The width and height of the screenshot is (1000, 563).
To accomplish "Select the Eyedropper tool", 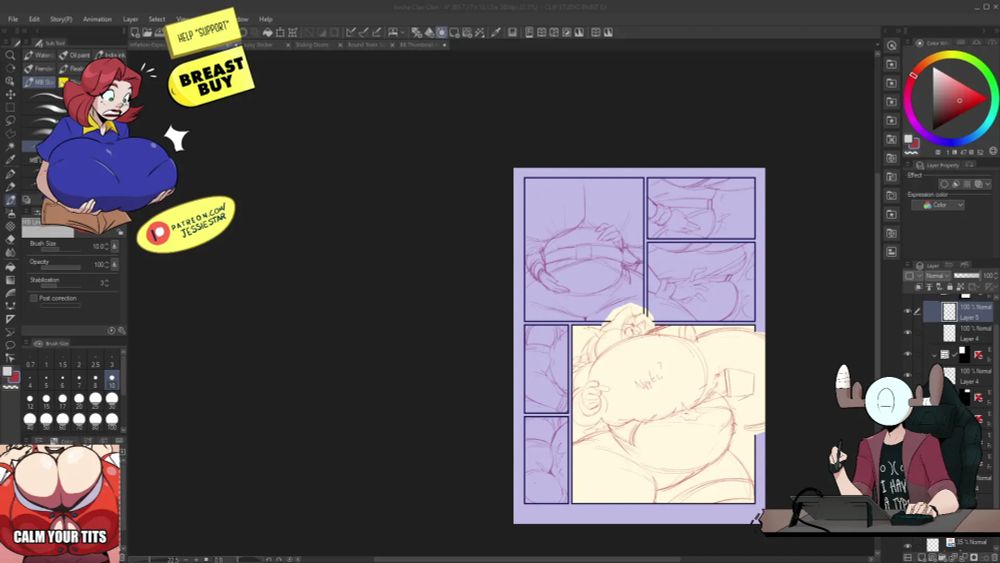I will pos(10,160).
